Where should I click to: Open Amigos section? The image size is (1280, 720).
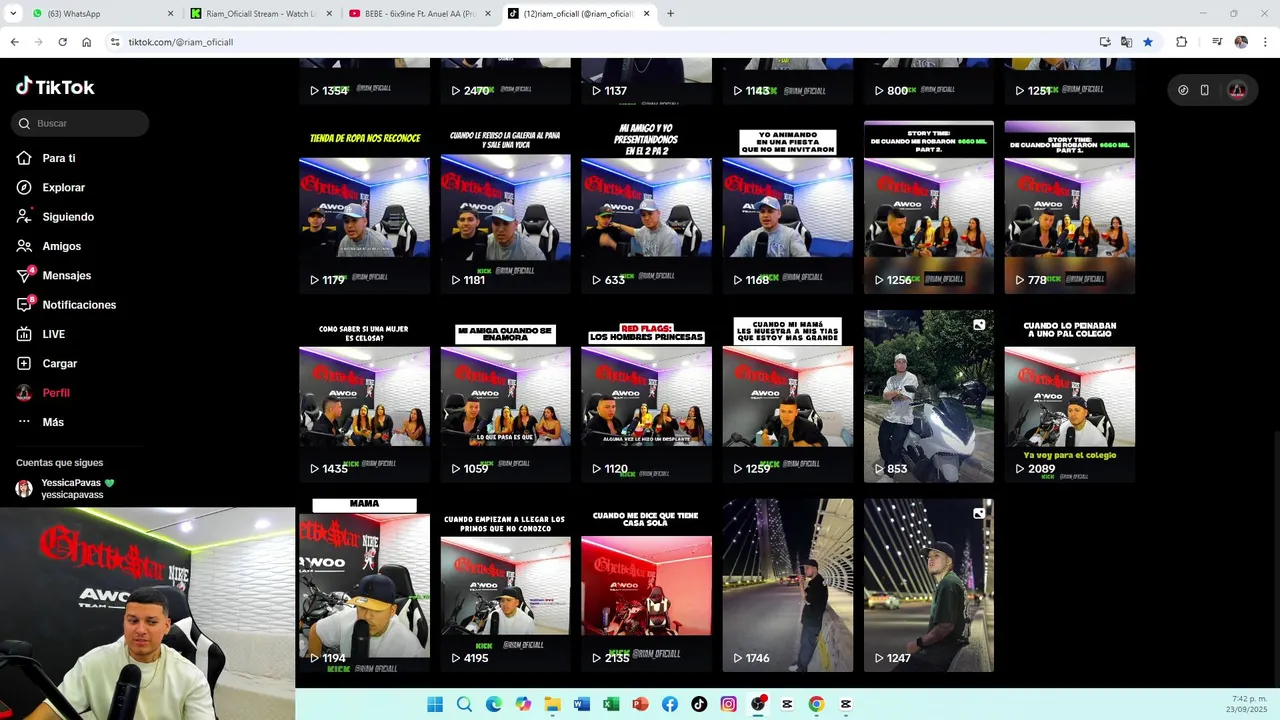(x=61, y=246)
